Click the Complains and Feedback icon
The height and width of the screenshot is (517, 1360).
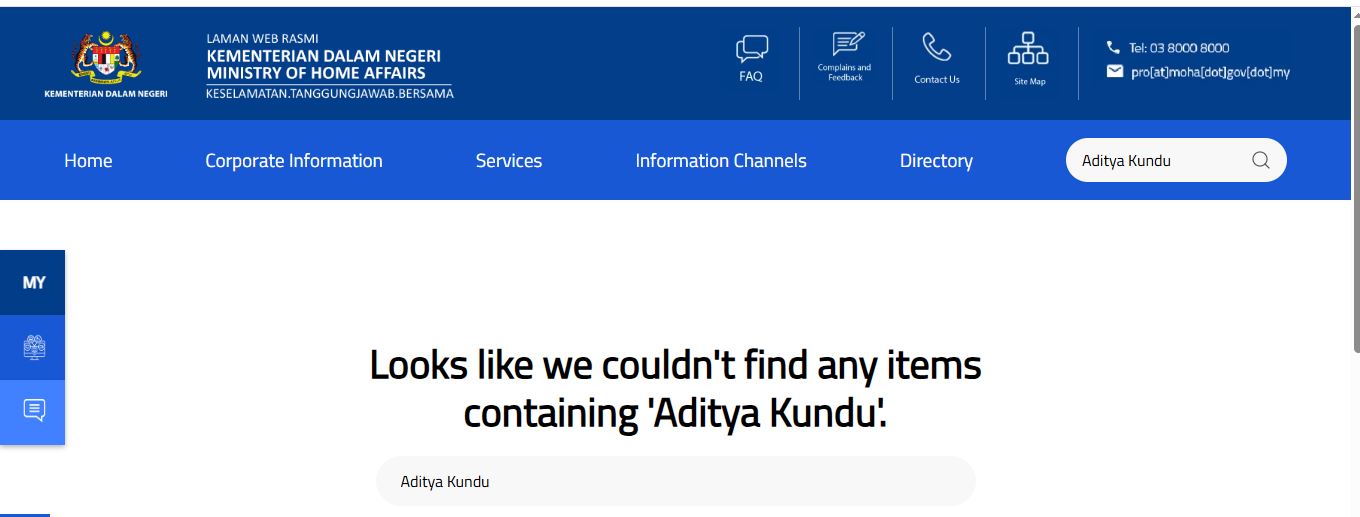847,44
